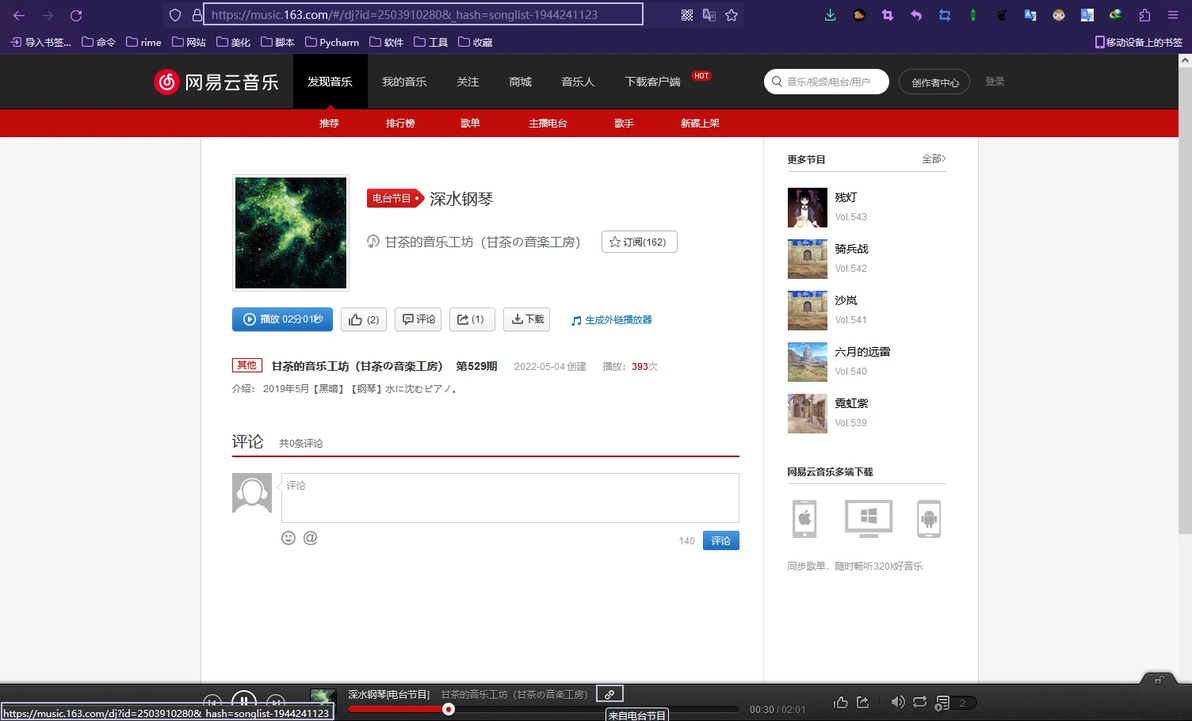
Task: Click the tracking protection shield icon
Action: (175, 15)
